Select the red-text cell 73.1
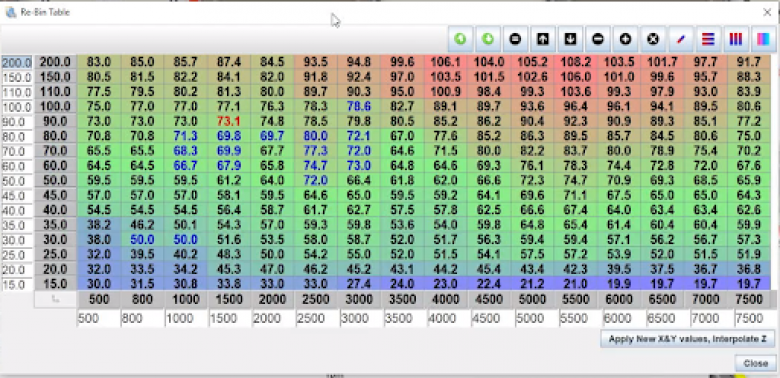 (x=229, y=121)
